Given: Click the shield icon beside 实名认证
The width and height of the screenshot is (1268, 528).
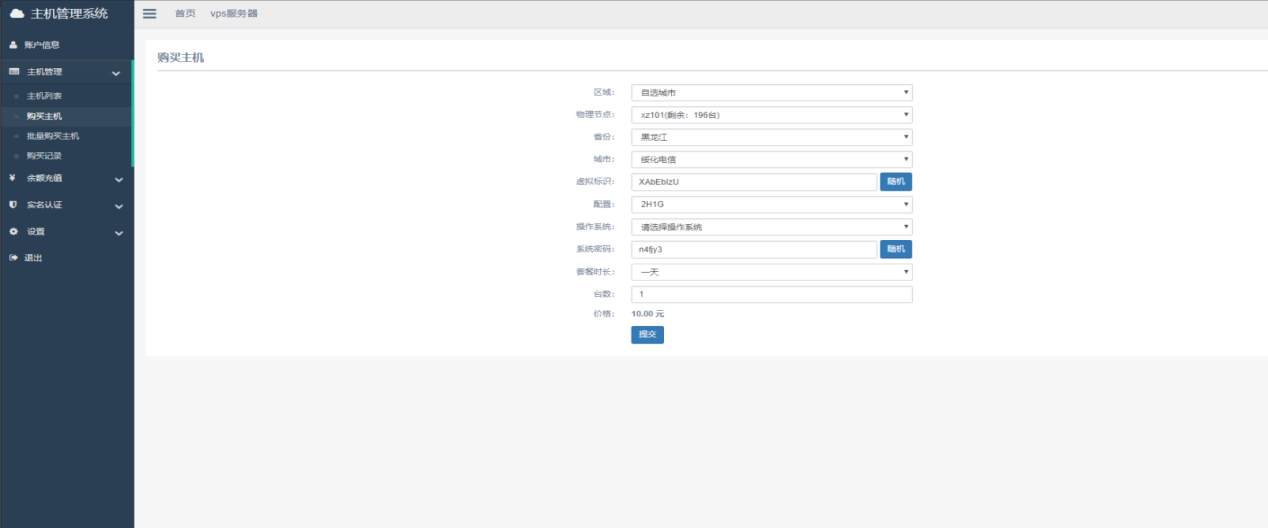Looking at the screenshot, I should click(13, 205).
